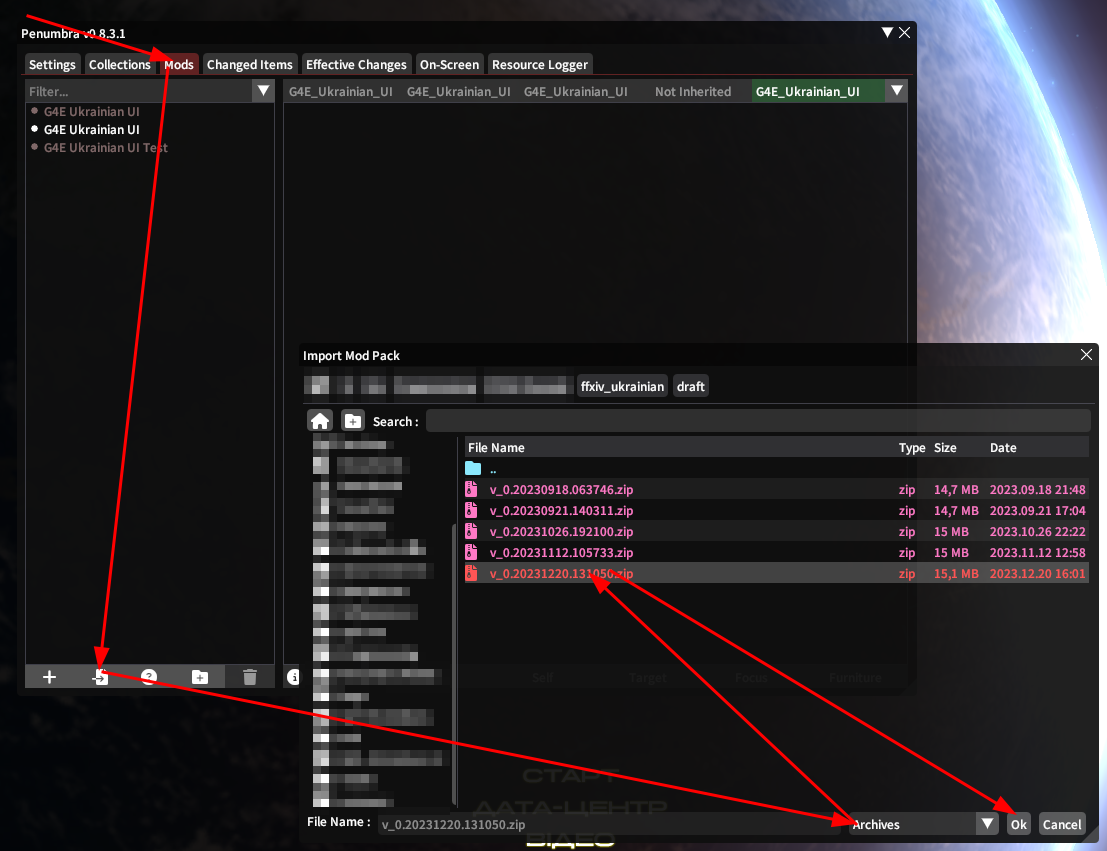
Task: Select file v_0.20230921.140311.zip
Action: click(776, 510)
